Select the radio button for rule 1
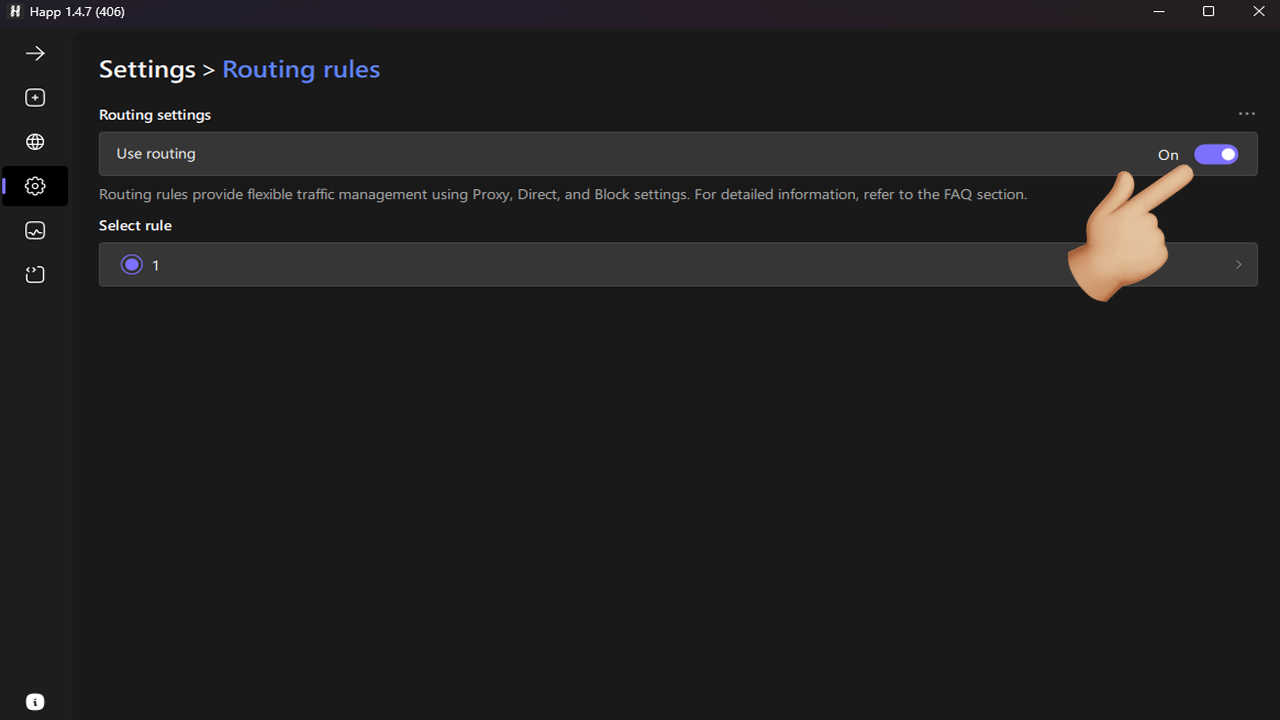Screen dimensions: 1280x720 point(131,264)
